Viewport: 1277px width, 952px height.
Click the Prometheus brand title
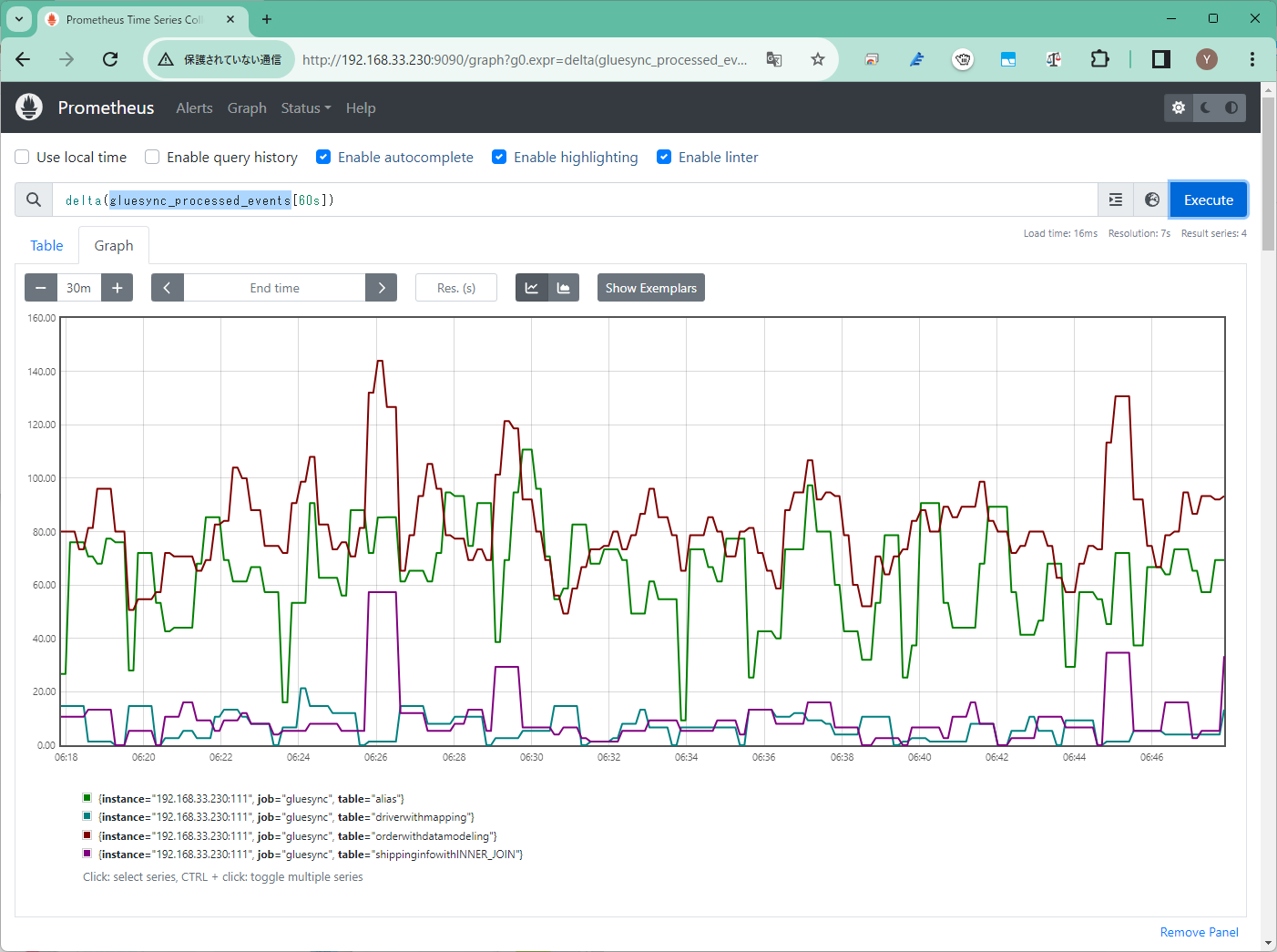106,107
